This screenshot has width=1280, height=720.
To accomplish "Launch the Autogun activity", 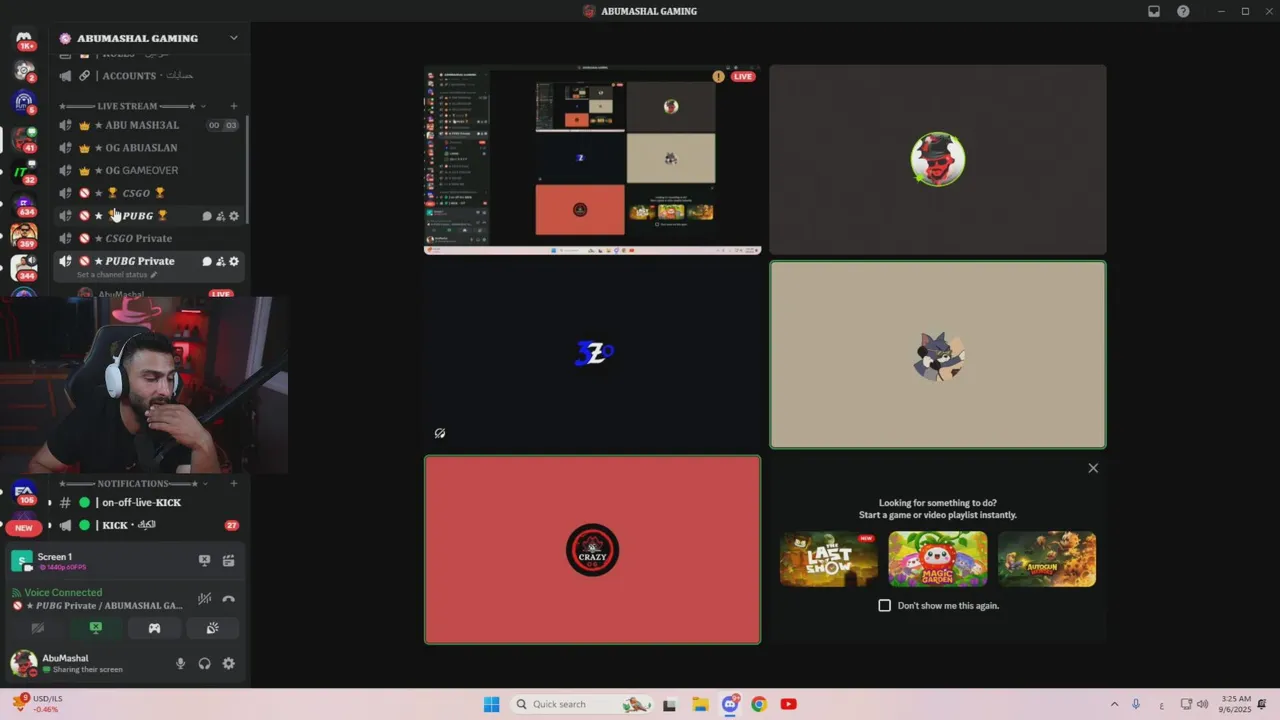I will coord(1047,559).
